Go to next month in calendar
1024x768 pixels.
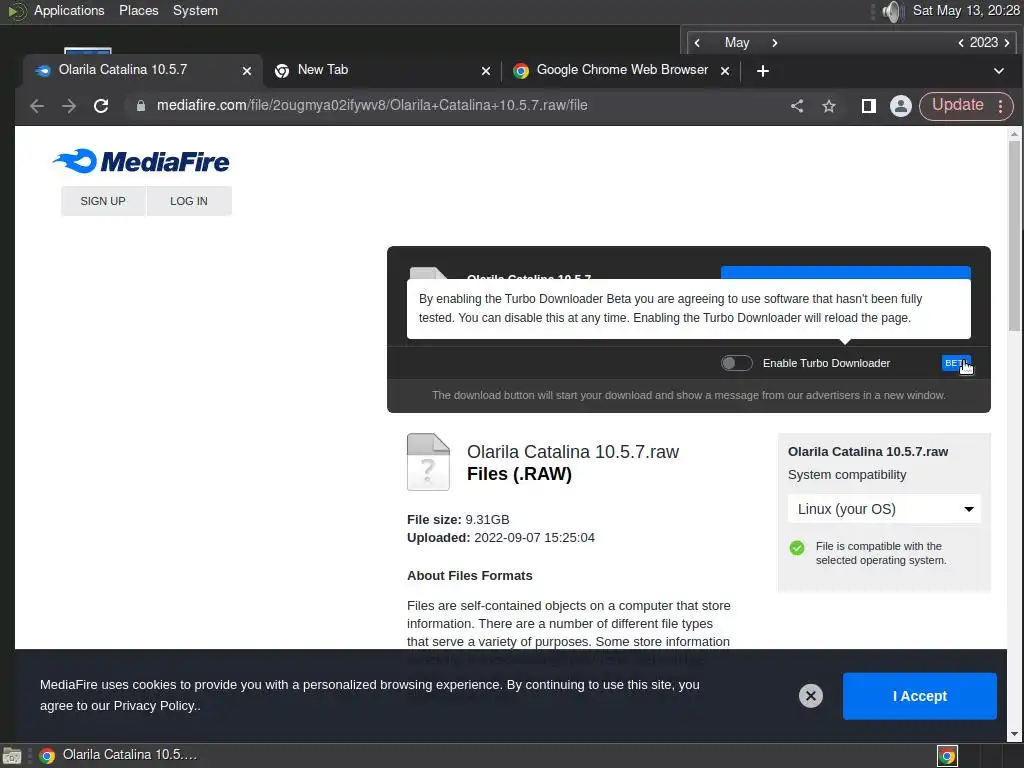(x=775, y=43)
